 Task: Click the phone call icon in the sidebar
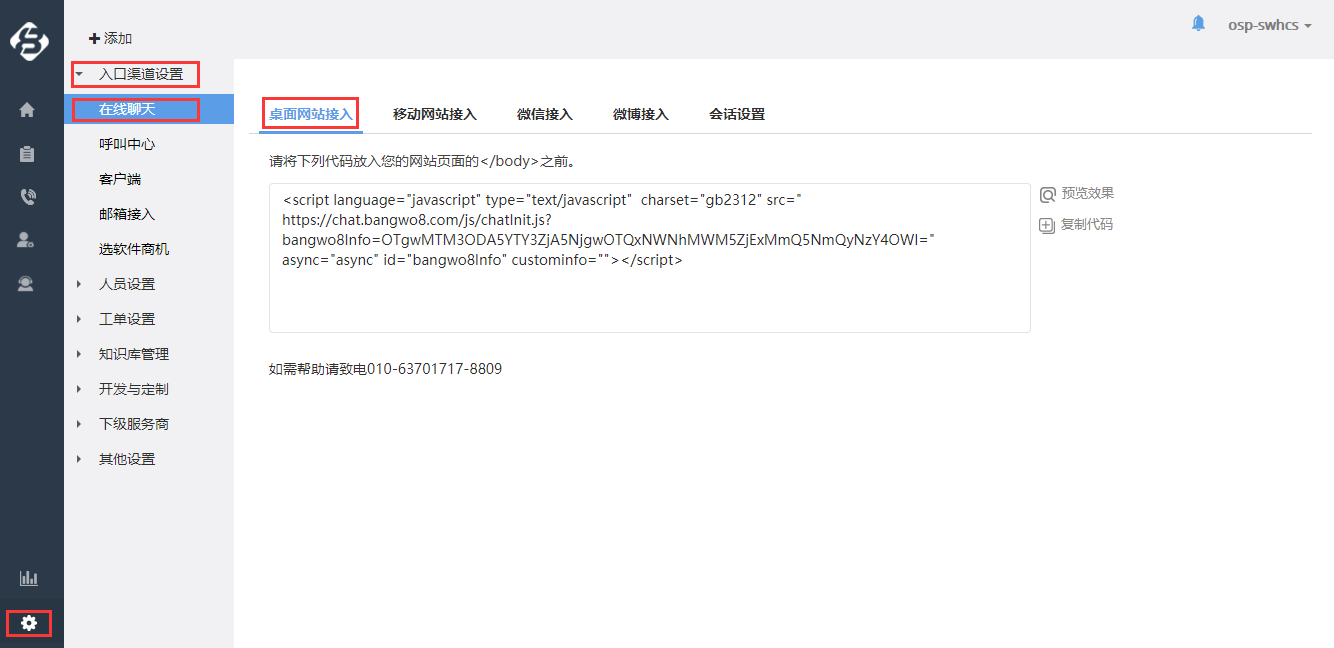click(27, 197)
